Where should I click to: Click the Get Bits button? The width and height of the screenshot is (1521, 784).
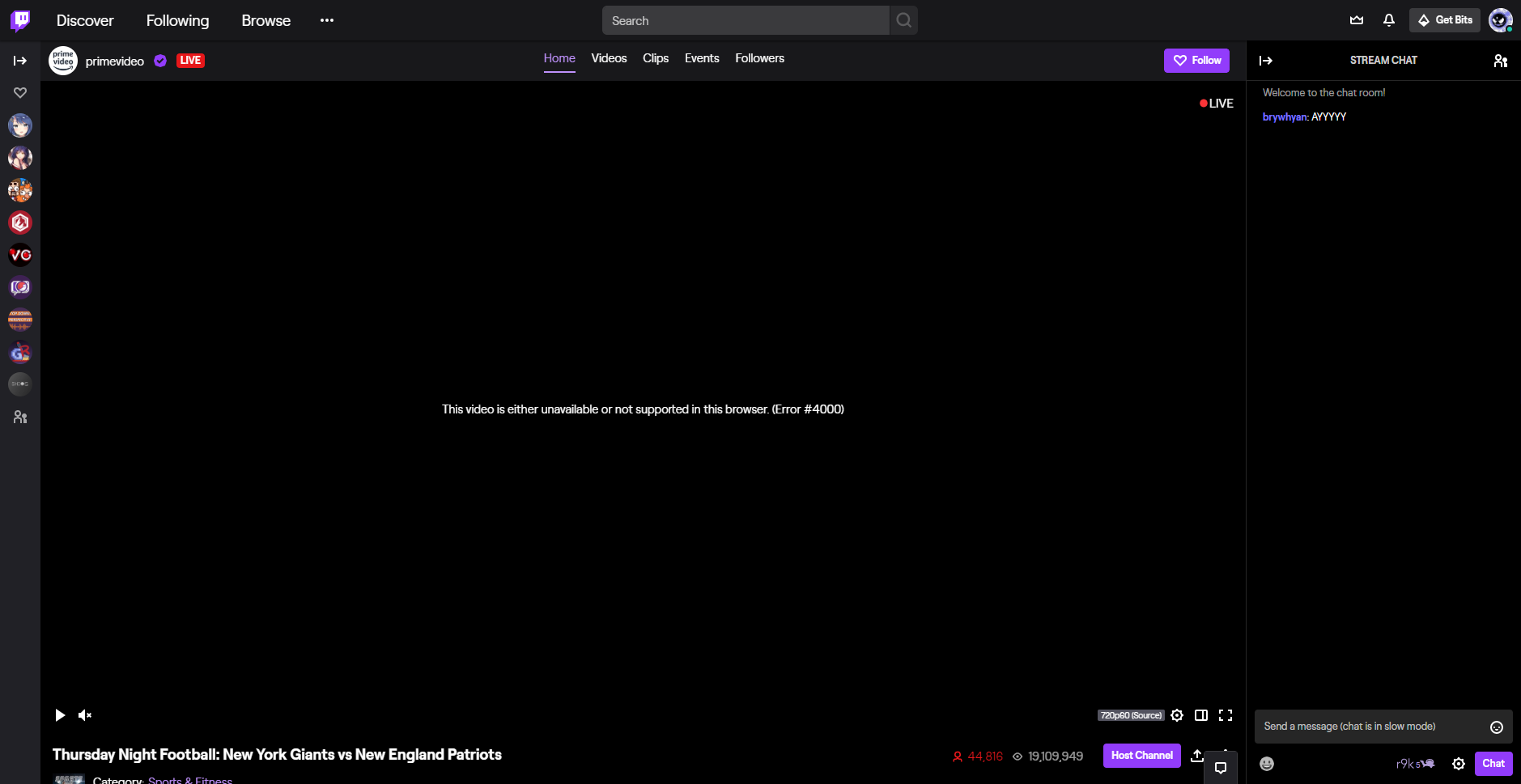point(1445,20)
